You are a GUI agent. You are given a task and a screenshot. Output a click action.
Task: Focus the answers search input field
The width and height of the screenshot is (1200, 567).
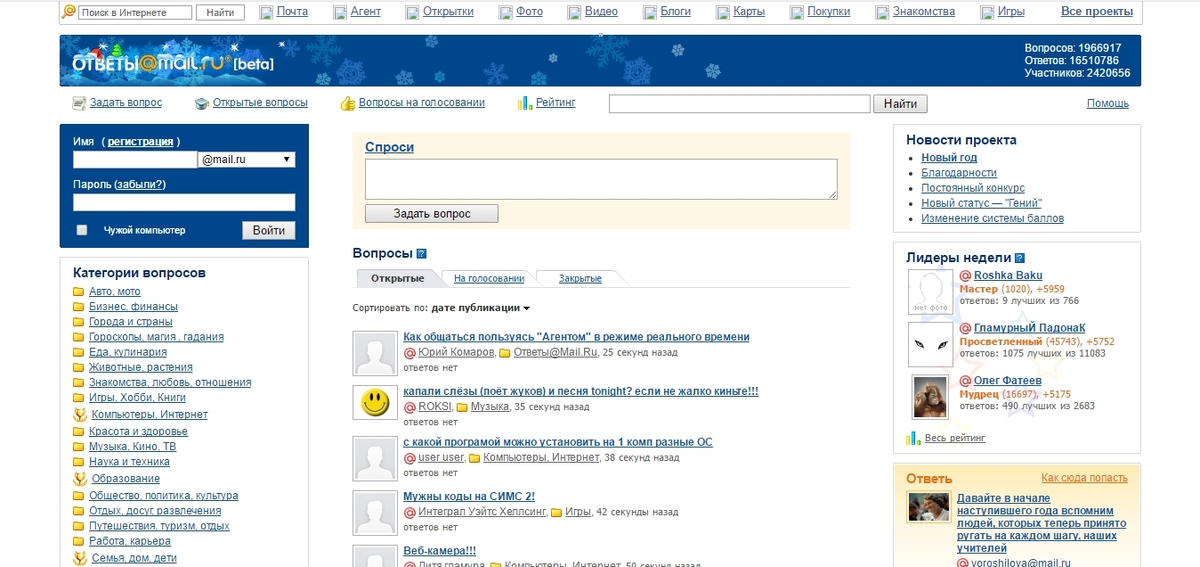click(x=740, y=104)
